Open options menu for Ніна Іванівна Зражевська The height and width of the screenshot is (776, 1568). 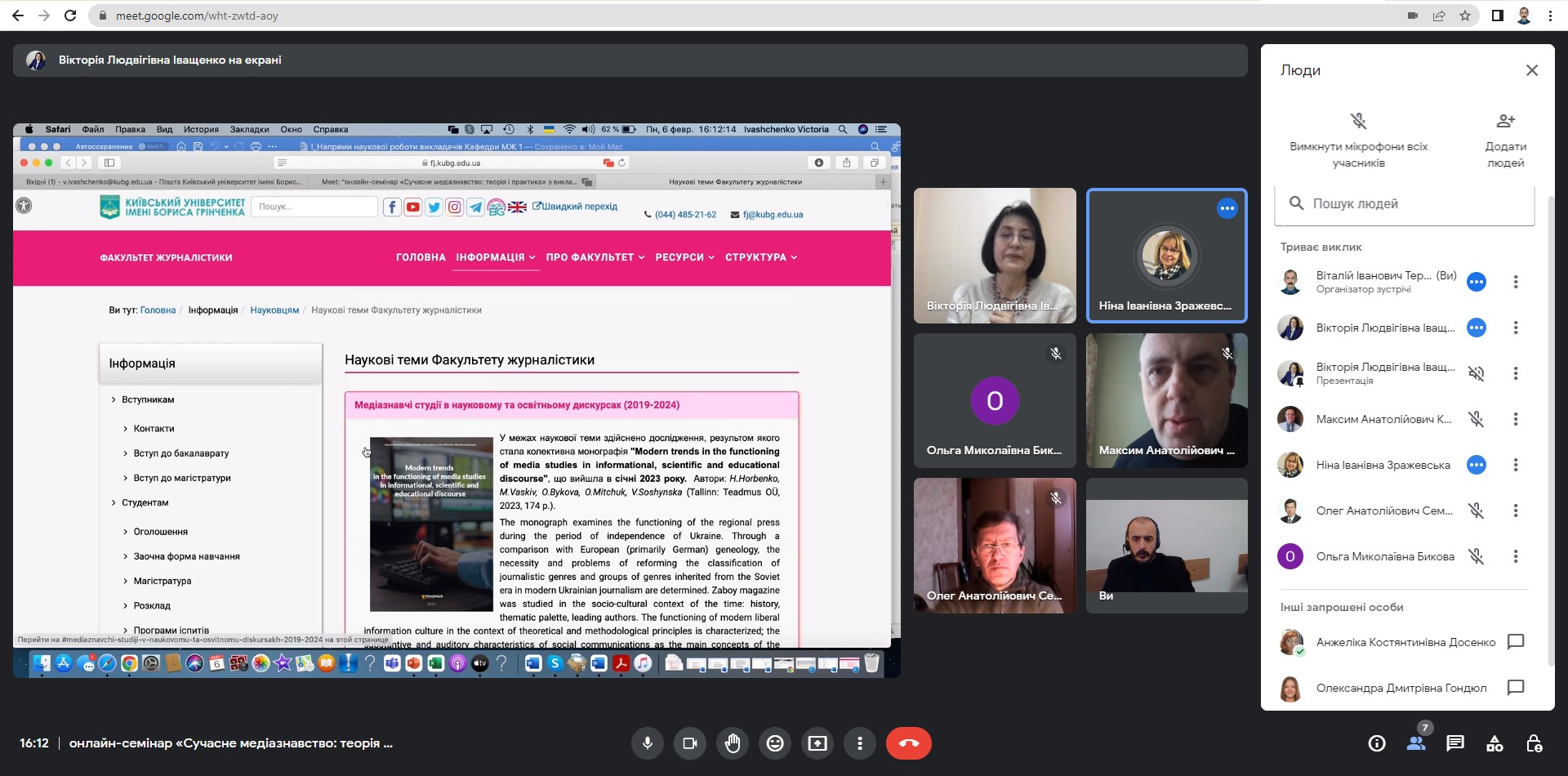1516,465
